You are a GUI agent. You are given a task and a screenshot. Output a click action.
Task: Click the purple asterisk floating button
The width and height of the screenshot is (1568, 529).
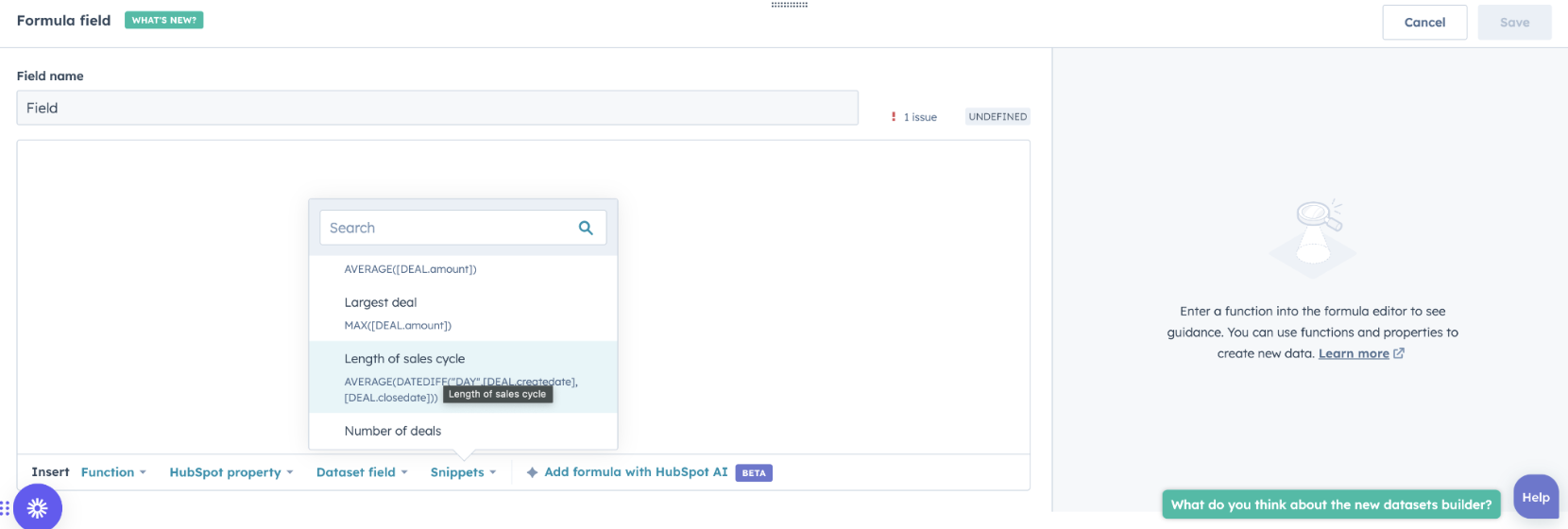pos(38,507)
